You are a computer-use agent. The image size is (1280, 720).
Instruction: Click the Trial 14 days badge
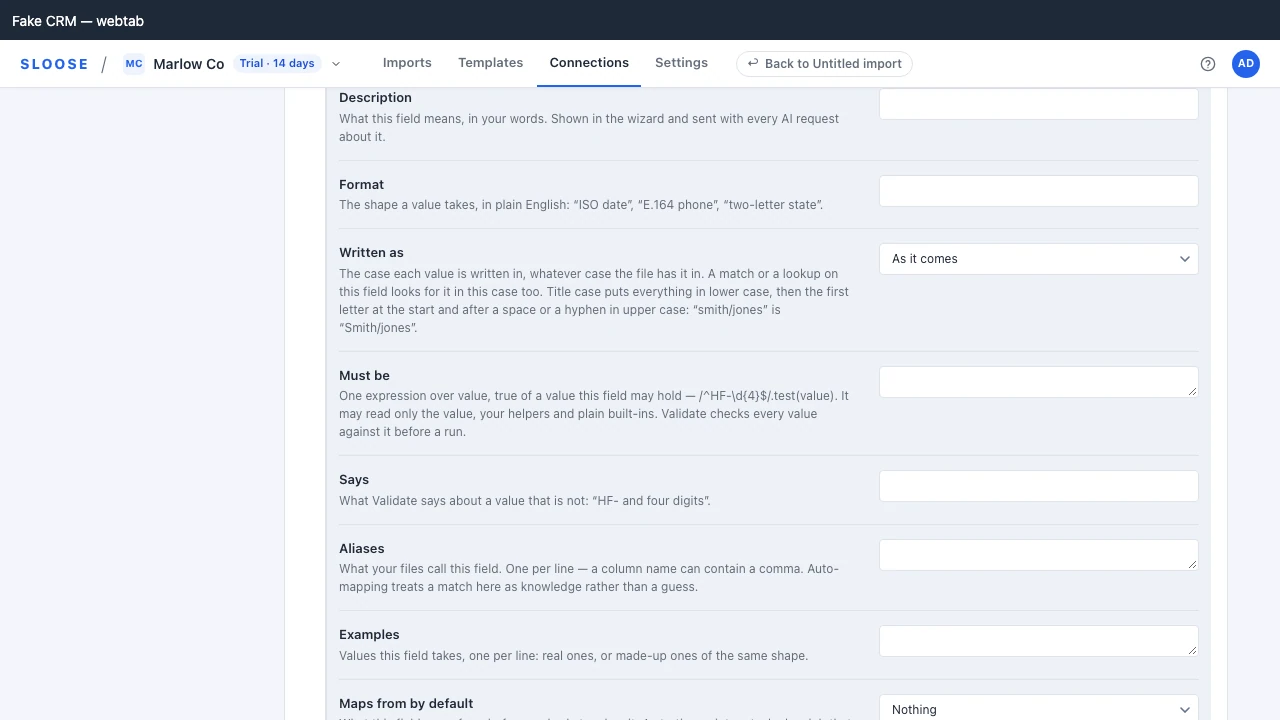pyautogui.click(x=277, y=64)
